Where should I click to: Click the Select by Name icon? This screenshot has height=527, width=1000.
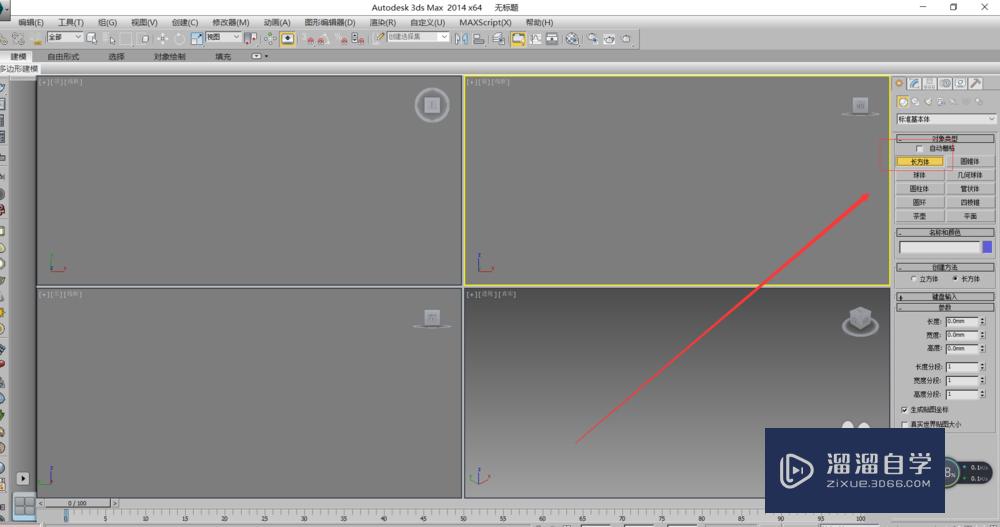click(x=112, y=39)
